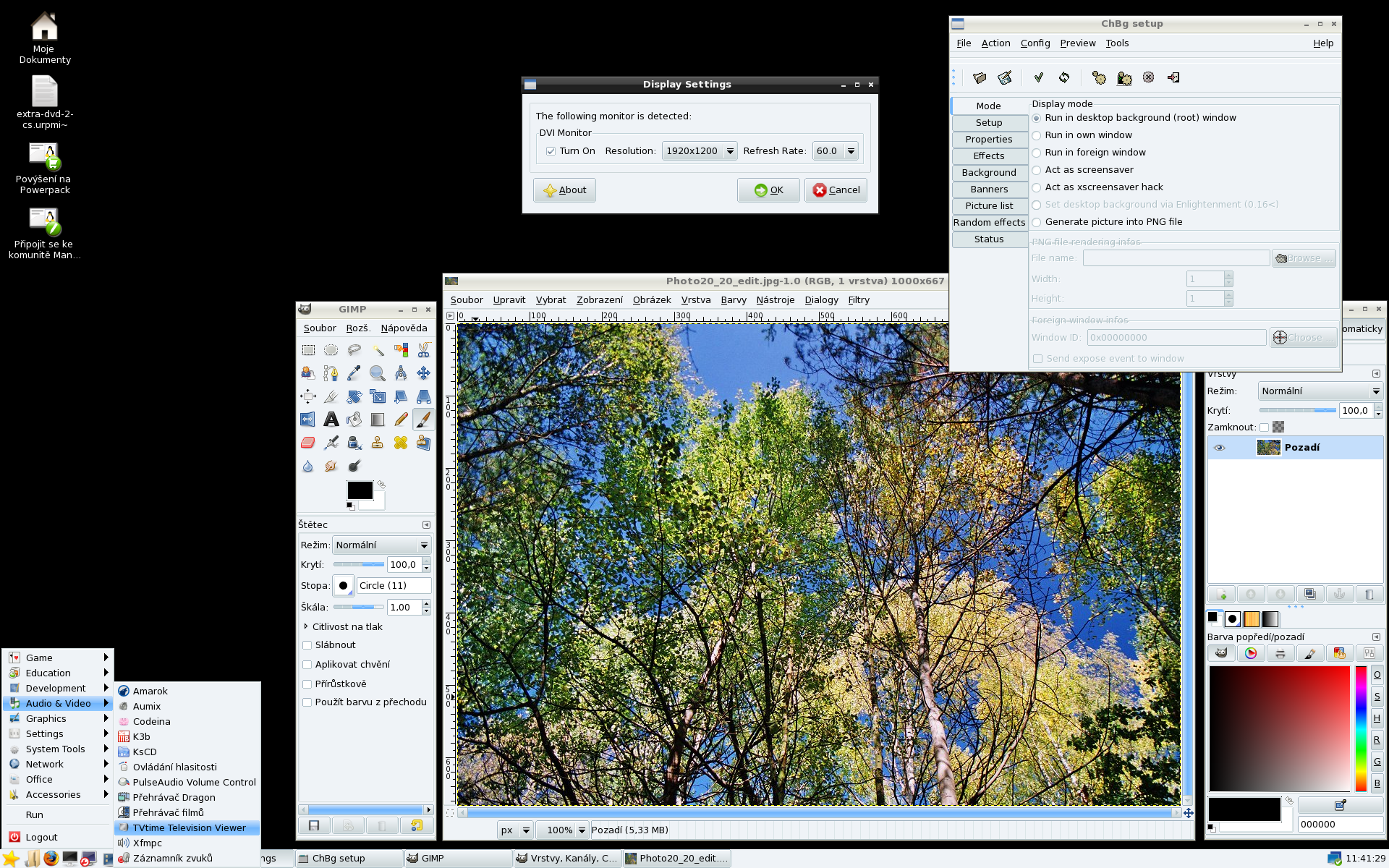Click the hex color field showing 000000
This screenshot has width=1389, height=868.
tap(1340, 825)
